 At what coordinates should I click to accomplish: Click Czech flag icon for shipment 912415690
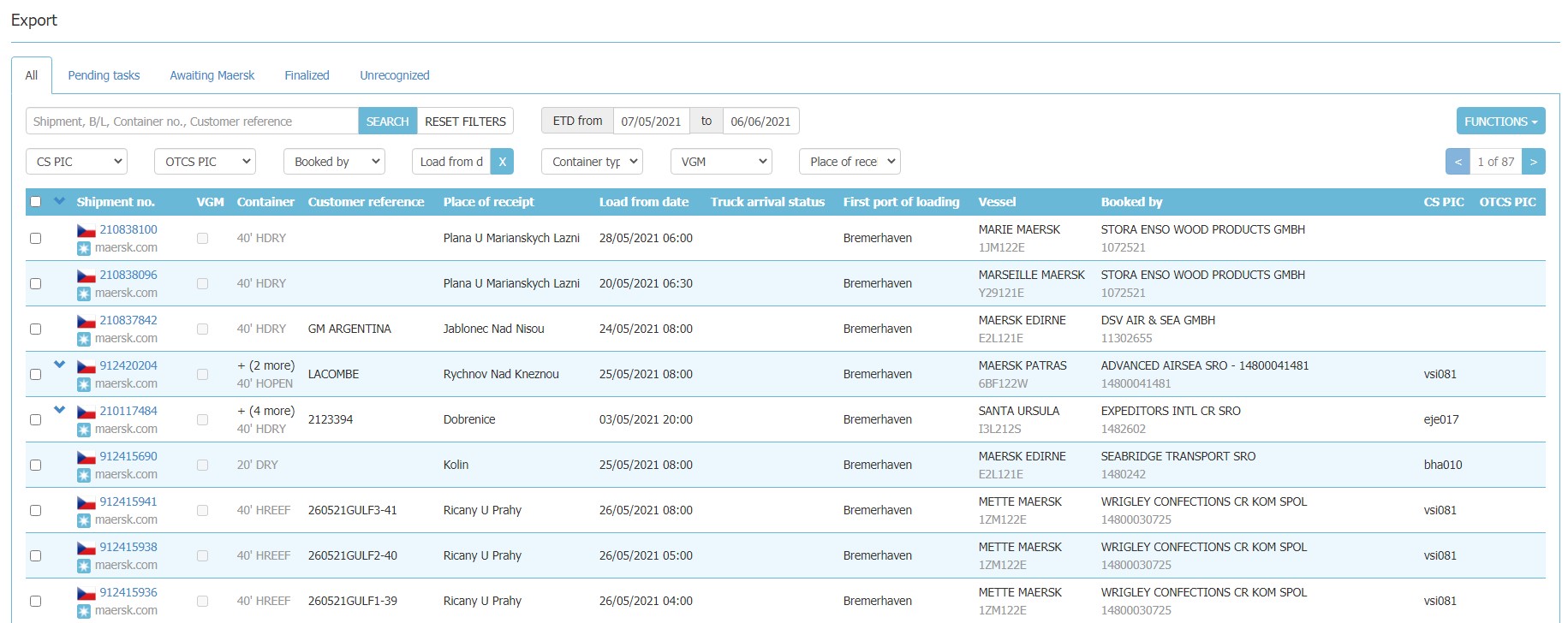86,457
